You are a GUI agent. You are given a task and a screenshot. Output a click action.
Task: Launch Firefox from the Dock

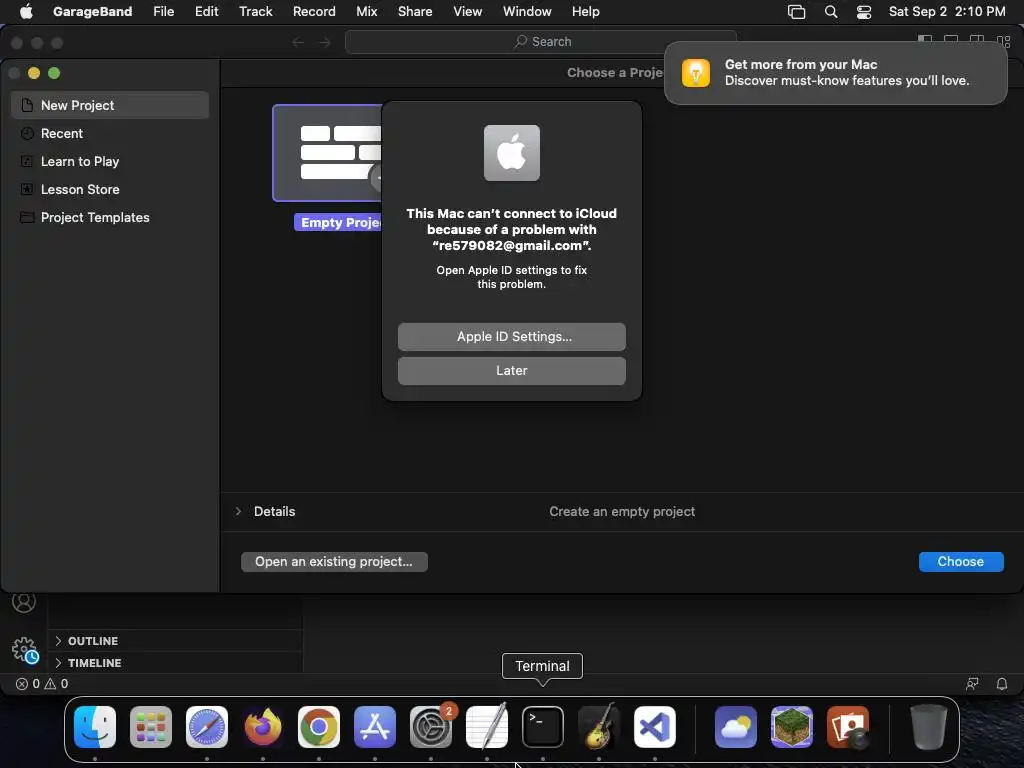coord(263,727)
